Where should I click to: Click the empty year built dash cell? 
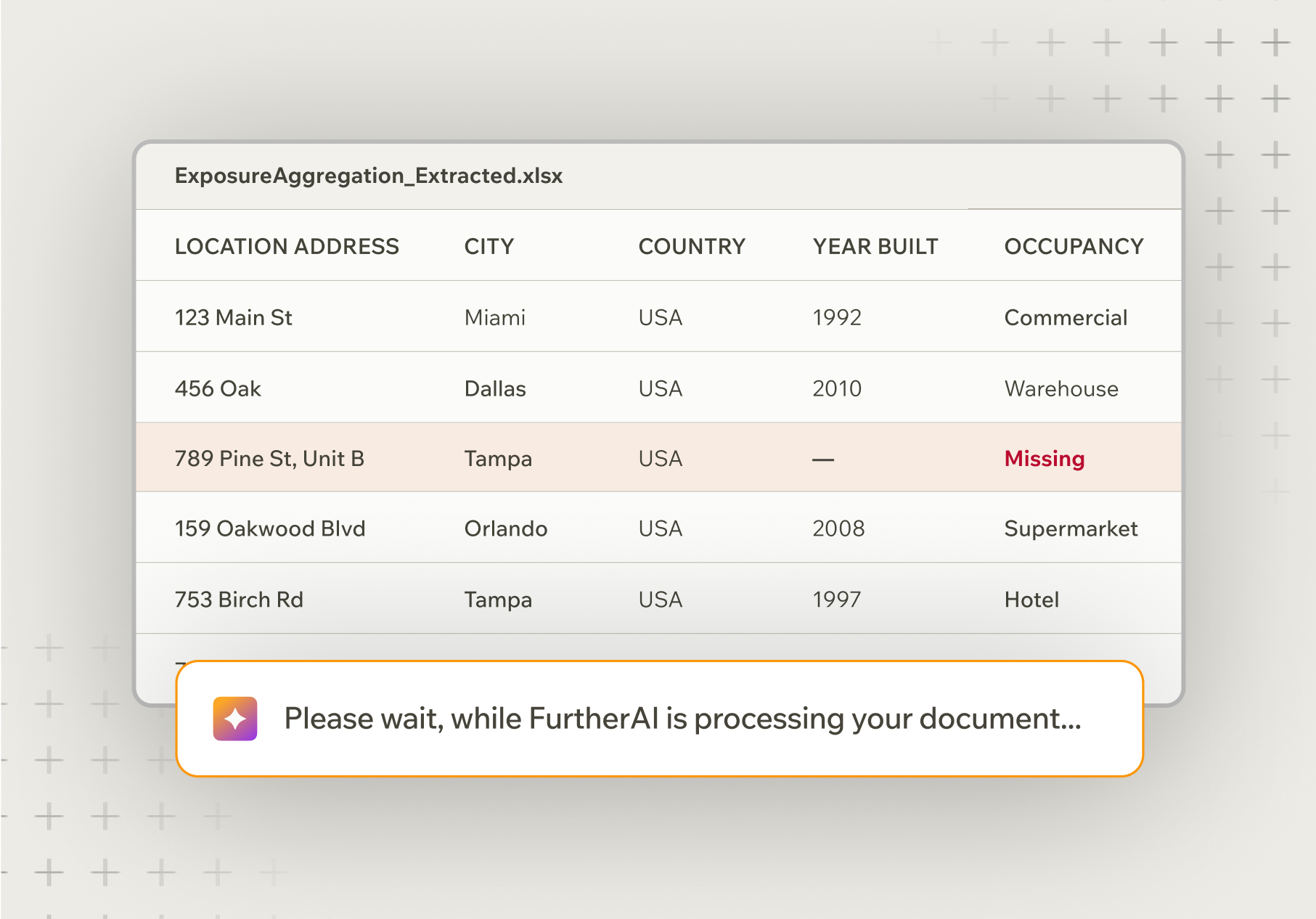point(822,459)
